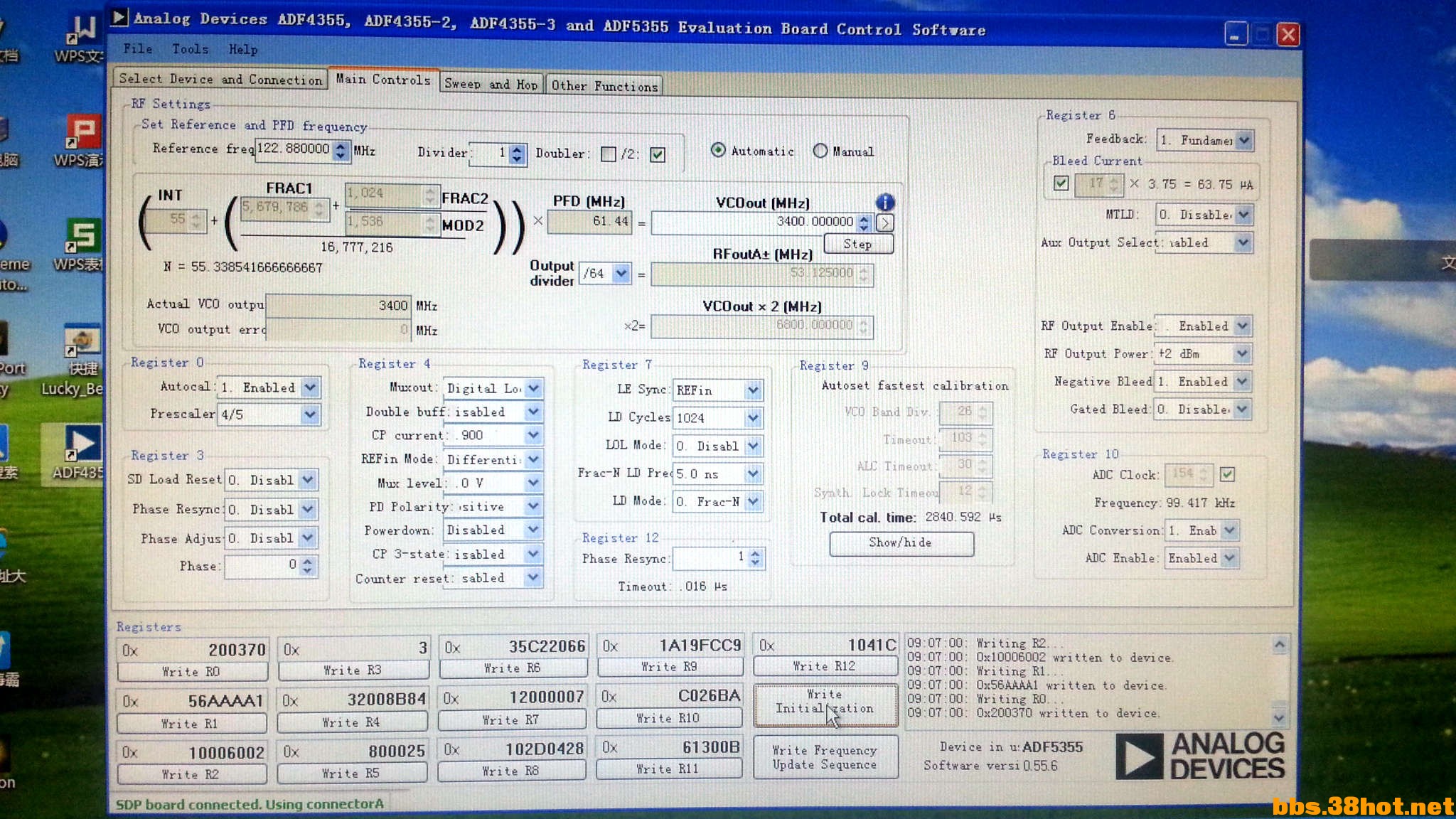Screen dimensions: 1456x819
Task: Click the Write R6 button
Action: [x=513, y=668]
